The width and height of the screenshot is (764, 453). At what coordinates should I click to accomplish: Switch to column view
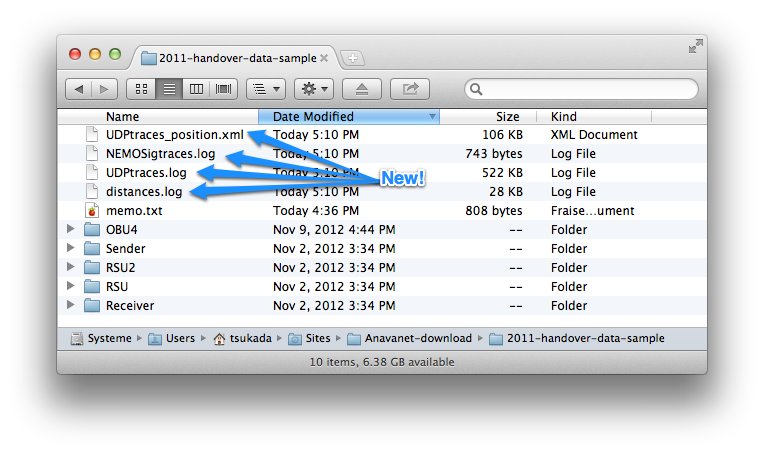coord(196,89)
